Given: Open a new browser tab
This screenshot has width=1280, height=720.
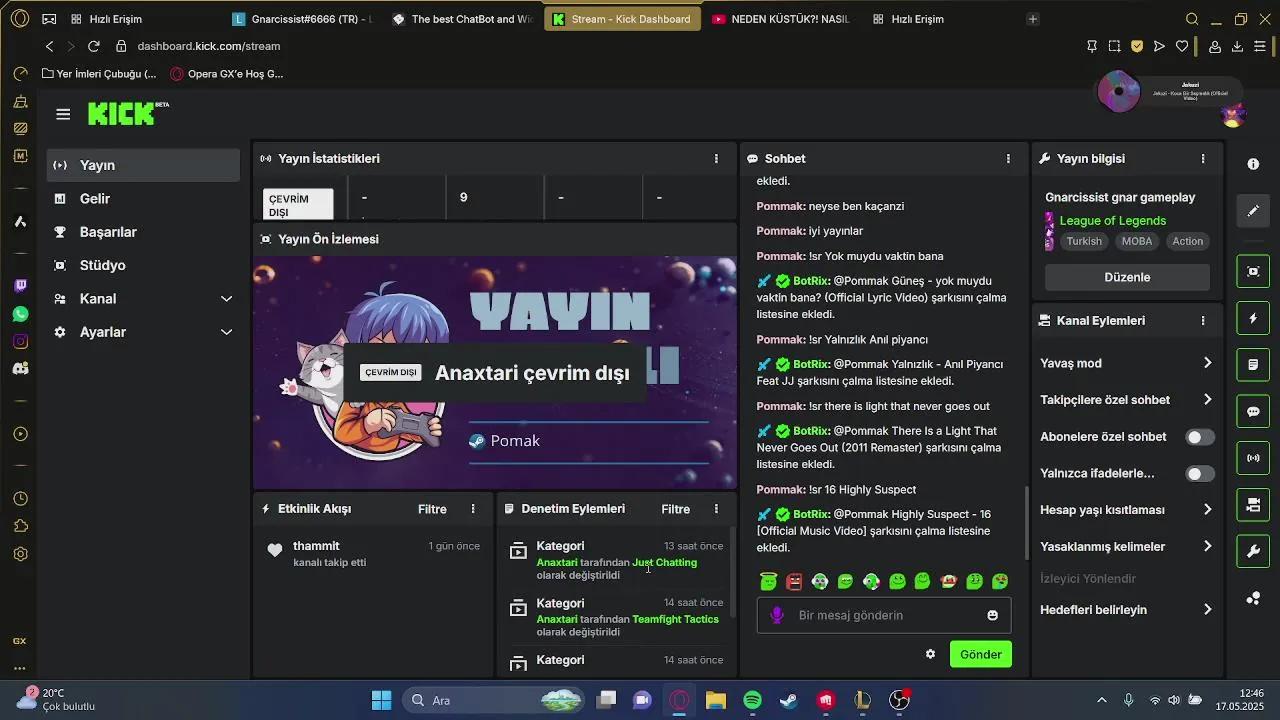Looking at the screenshot, I should click(x=1033, y=19).
